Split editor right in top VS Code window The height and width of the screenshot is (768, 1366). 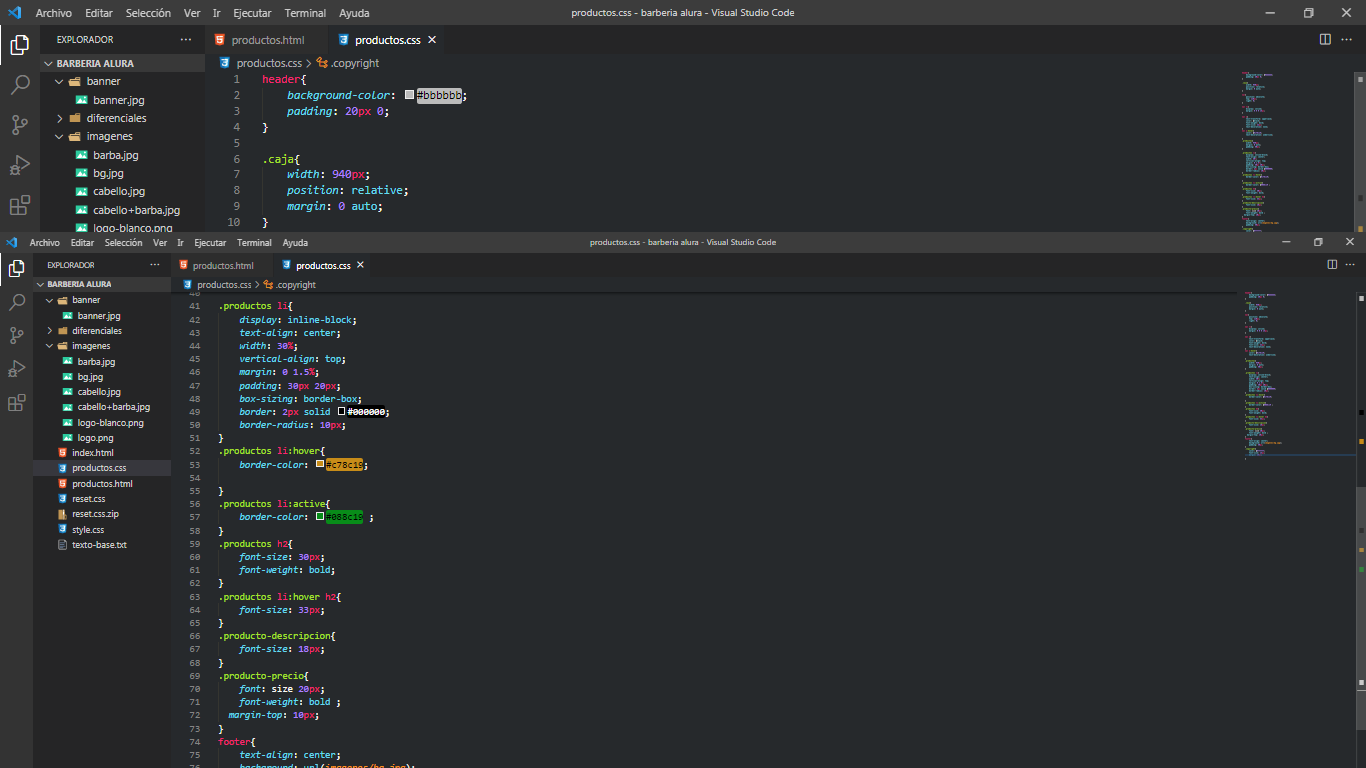coord(1325,40)
